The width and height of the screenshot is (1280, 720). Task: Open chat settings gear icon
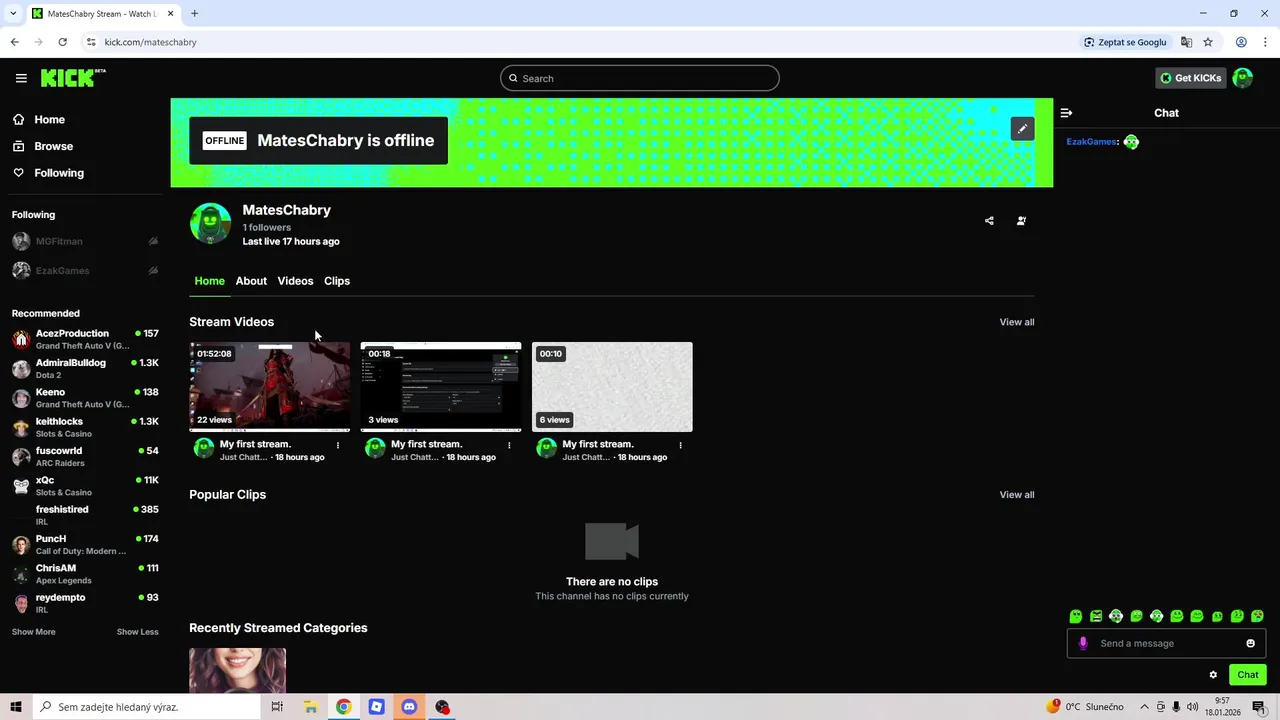1213,675
